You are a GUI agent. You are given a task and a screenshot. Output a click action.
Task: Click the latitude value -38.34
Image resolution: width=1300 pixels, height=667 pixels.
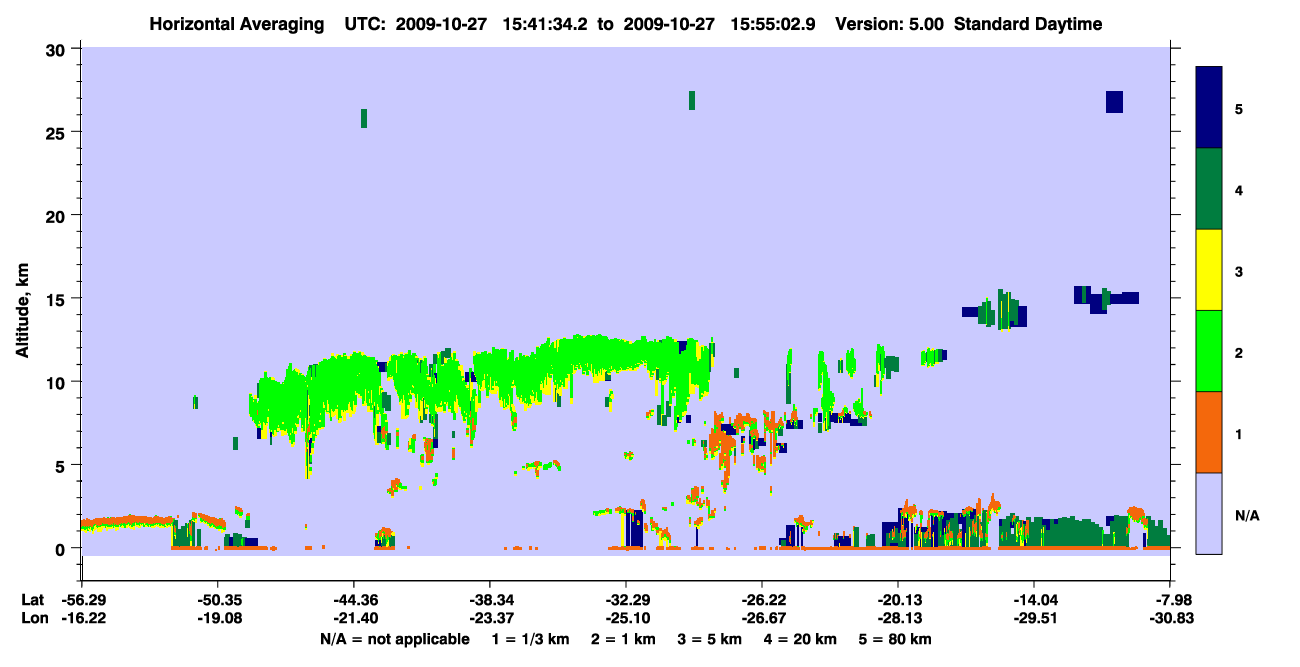pyautogui.click(x=489, y=600)
